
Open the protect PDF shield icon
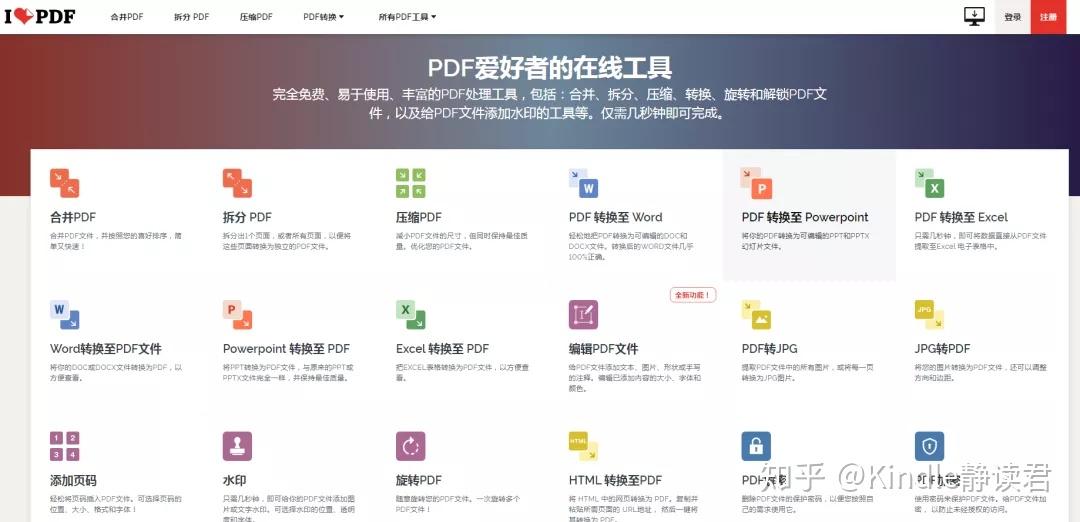[x=929, y=446]
